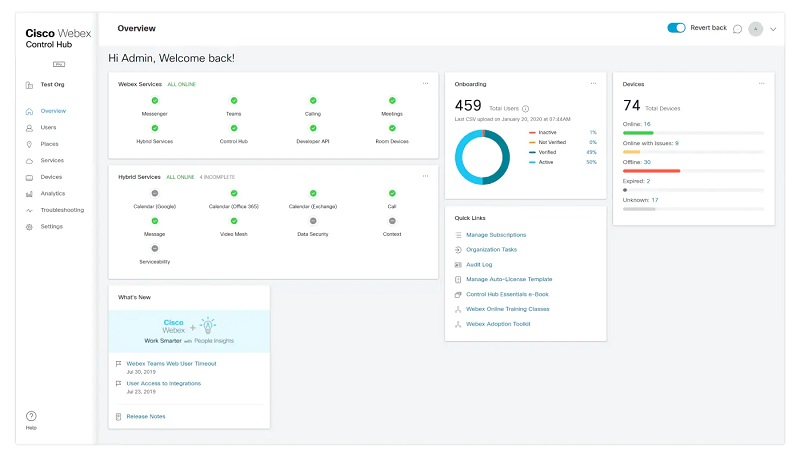Screen dimensions: 800x457
Task: Open User Access to Integrations news
Action: click(x=164, y=384)
